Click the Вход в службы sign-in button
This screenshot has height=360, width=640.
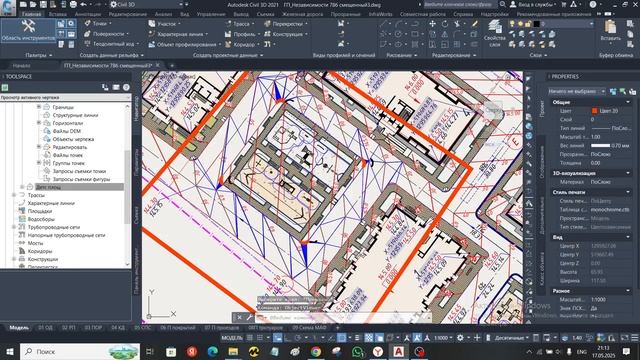point(532,4)
